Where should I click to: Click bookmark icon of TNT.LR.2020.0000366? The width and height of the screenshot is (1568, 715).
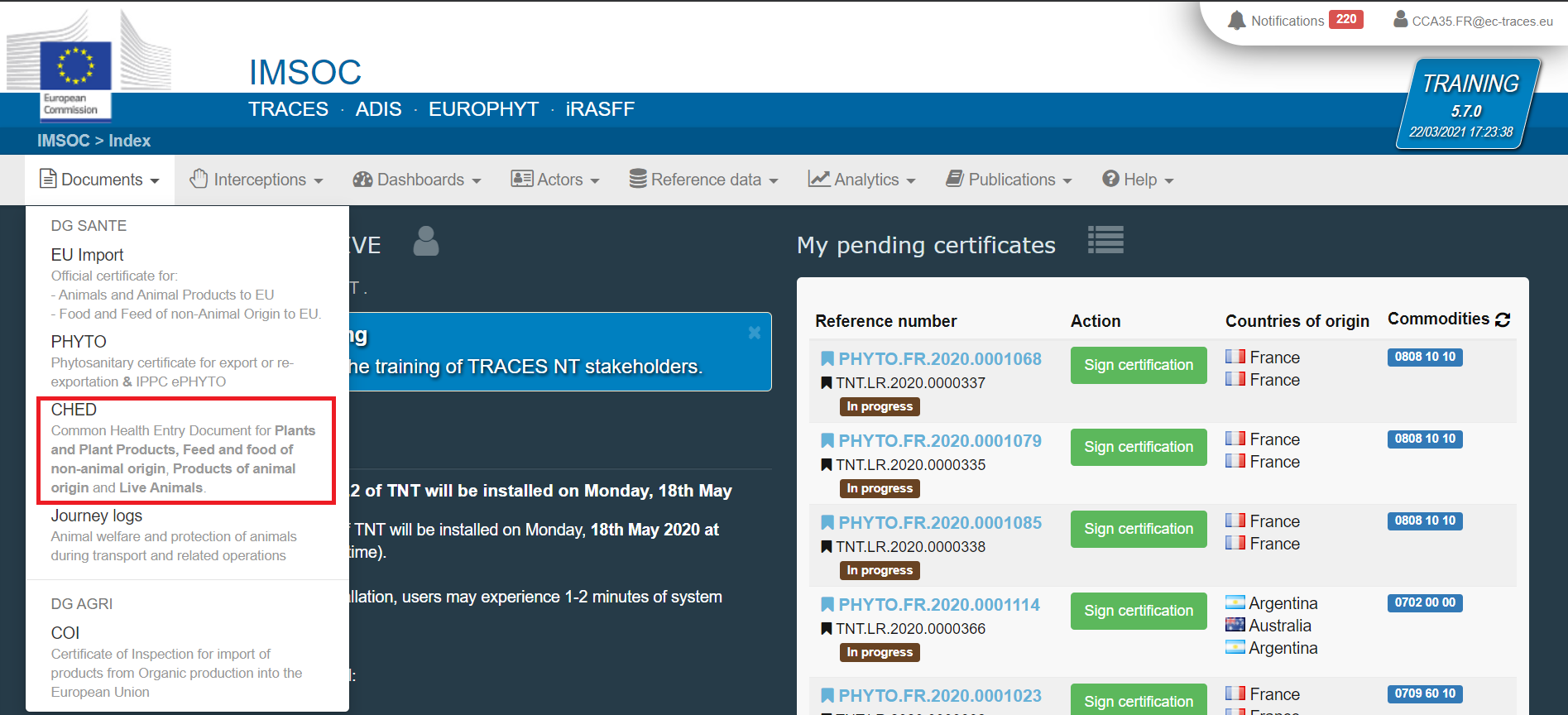coord(826,629)
